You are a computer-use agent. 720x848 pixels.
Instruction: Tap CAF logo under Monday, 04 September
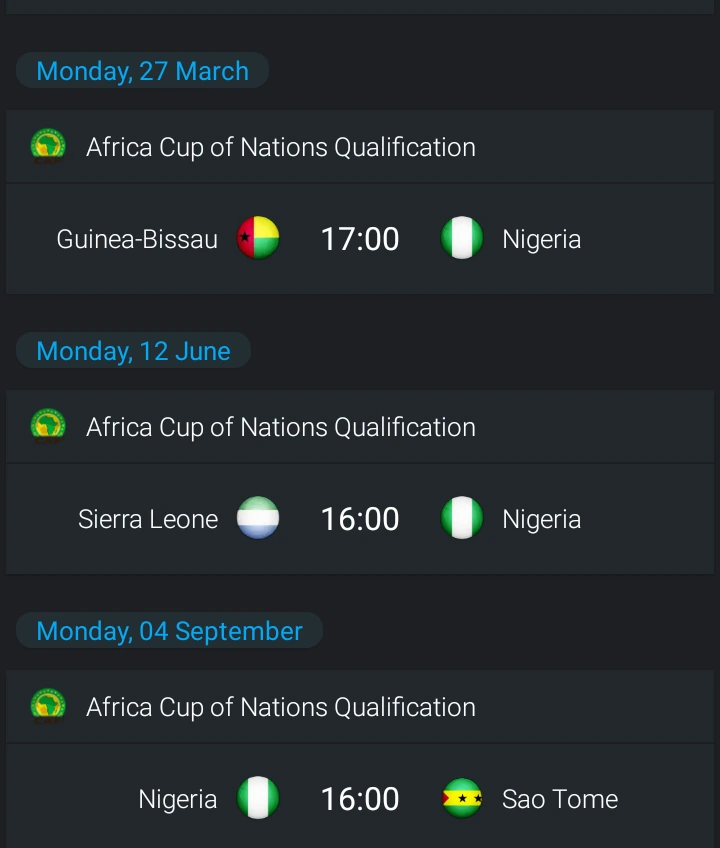48,706
